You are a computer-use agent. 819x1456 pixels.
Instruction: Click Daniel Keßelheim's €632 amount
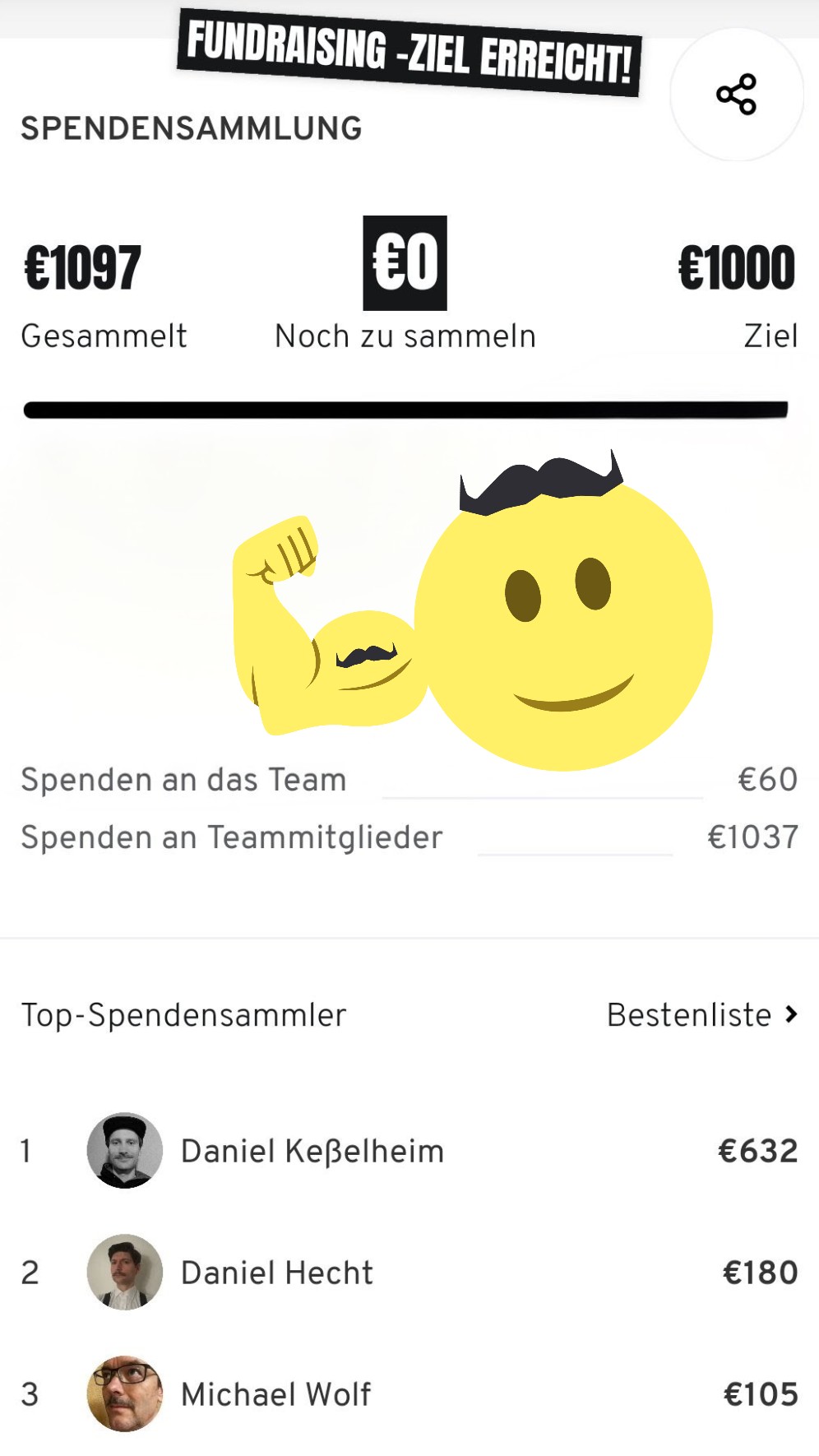(757, 1151)
